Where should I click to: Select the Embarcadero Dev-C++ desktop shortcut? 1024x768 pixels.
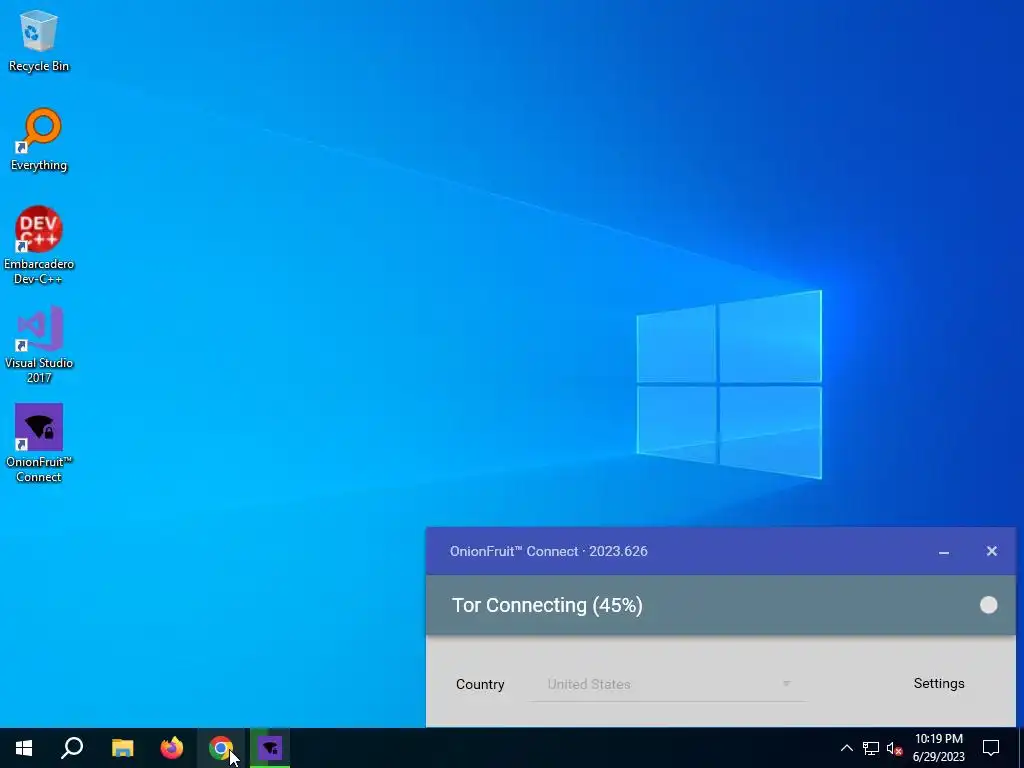(39, 246)
